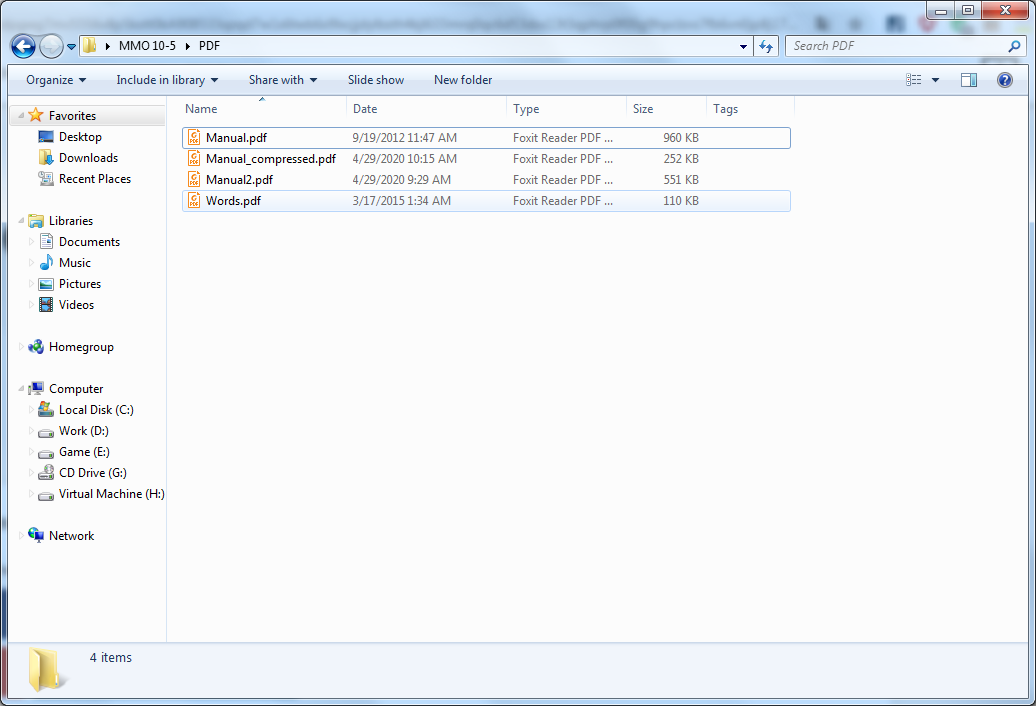Expand the Include in library dropdown

pyautogui.click(x=167, y=80)
